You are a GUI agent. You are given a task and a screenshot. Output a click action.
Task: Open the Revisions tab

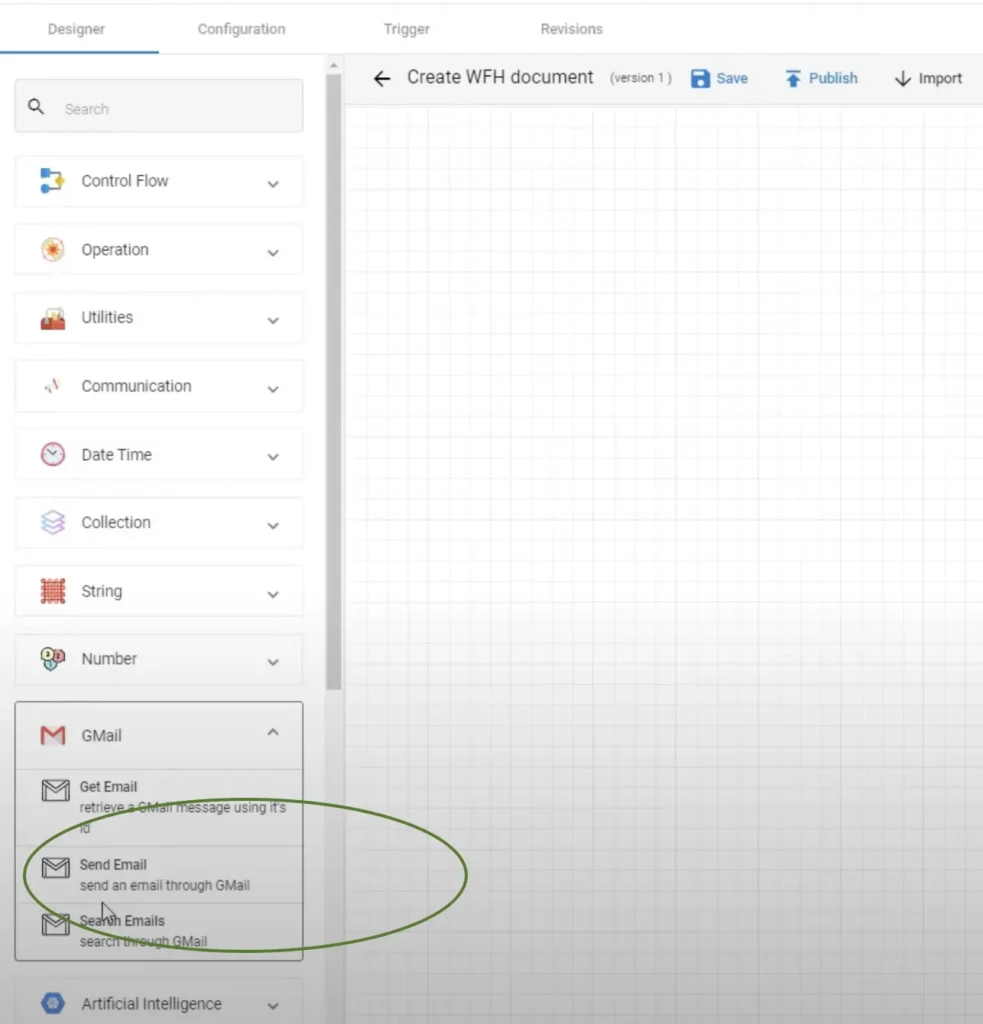tap(572, 29)
